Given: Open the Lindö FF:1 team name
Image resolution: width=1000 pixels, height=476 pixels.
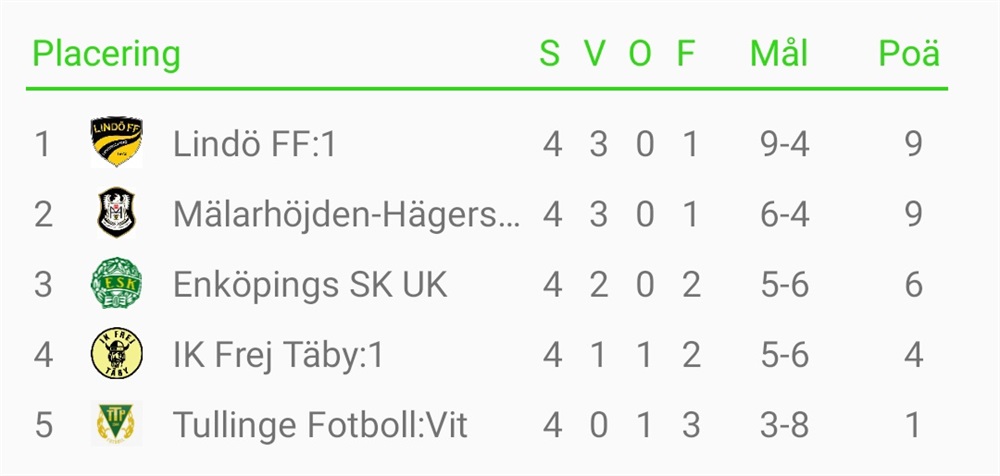Looking at the screenshot, I should tap(254, 144).
